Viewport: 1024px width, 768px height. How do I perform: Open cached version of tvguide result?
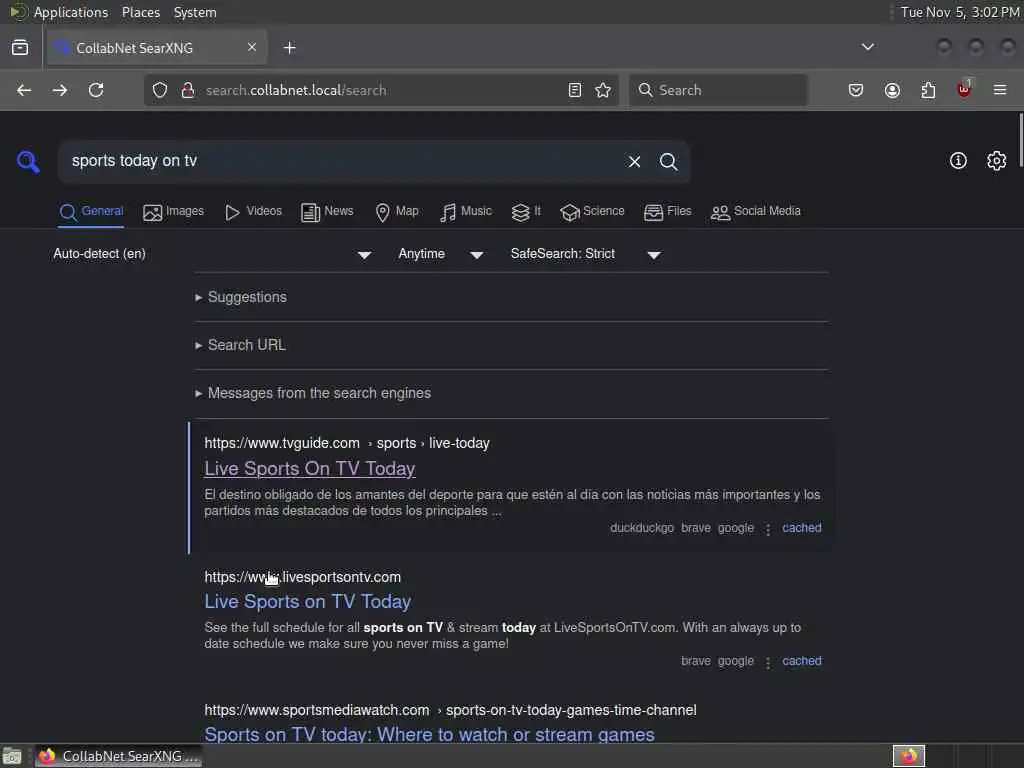(x=801, y=528)
